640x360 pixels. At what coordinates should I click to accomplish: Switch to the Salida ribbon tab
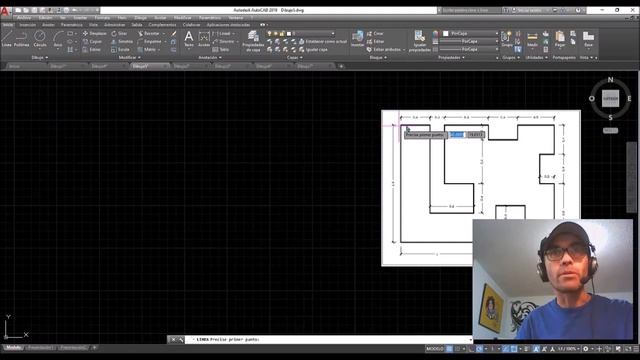[x=137, y=25]
